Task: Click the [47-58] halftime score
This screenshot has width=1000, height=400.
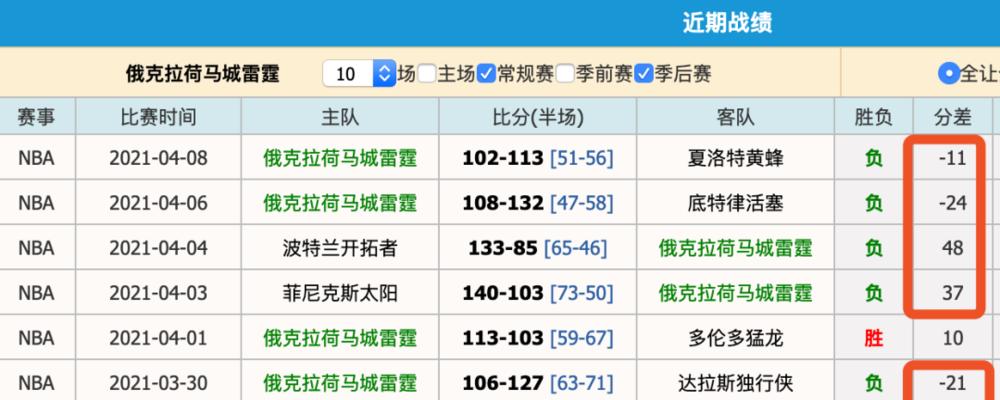Action: (582, 203)
